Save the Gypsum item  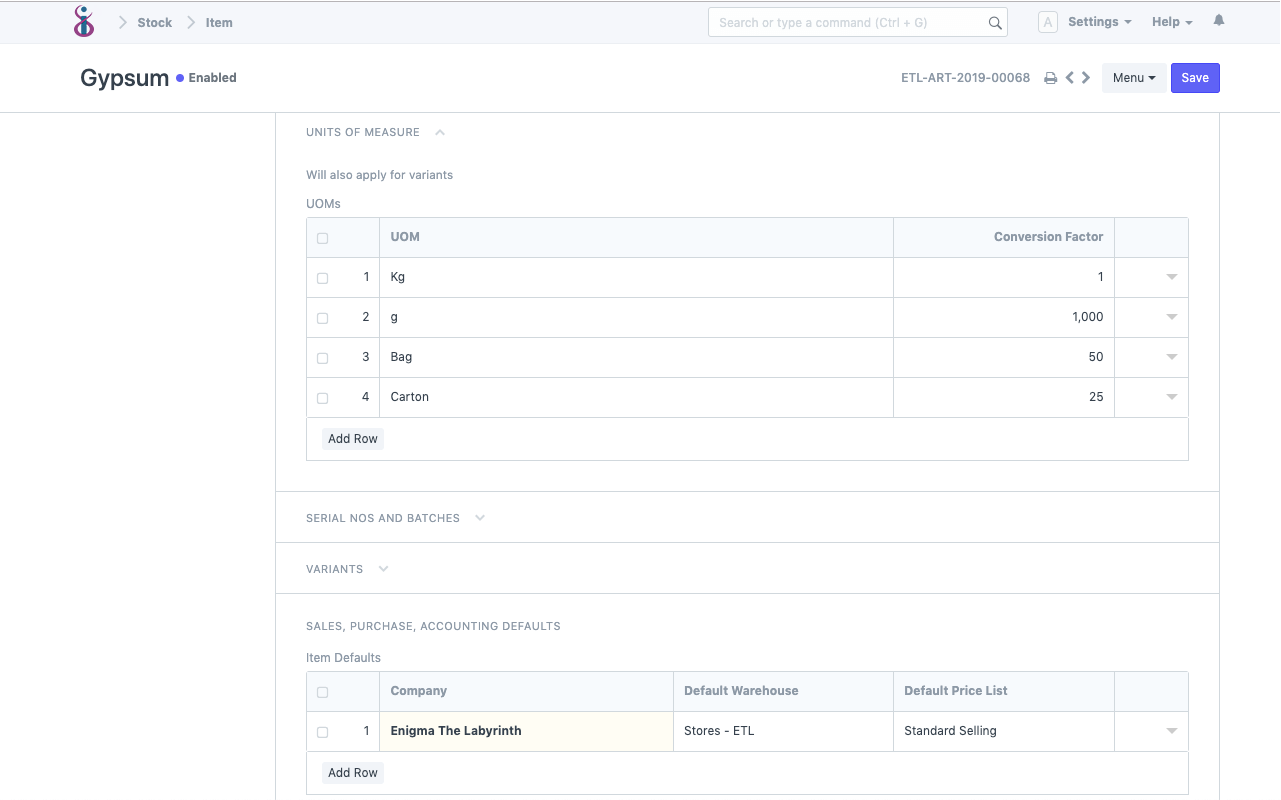[x=1195, y=77]
